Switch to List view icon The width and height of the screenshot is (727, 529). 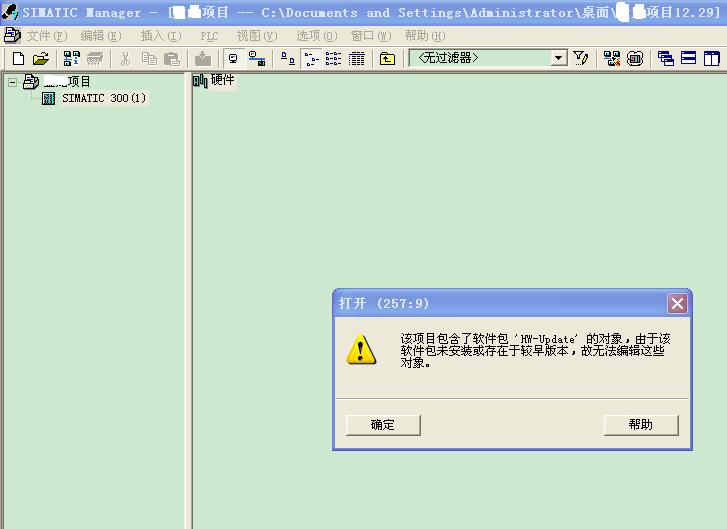pyautogui.click(x=333, y=59)
